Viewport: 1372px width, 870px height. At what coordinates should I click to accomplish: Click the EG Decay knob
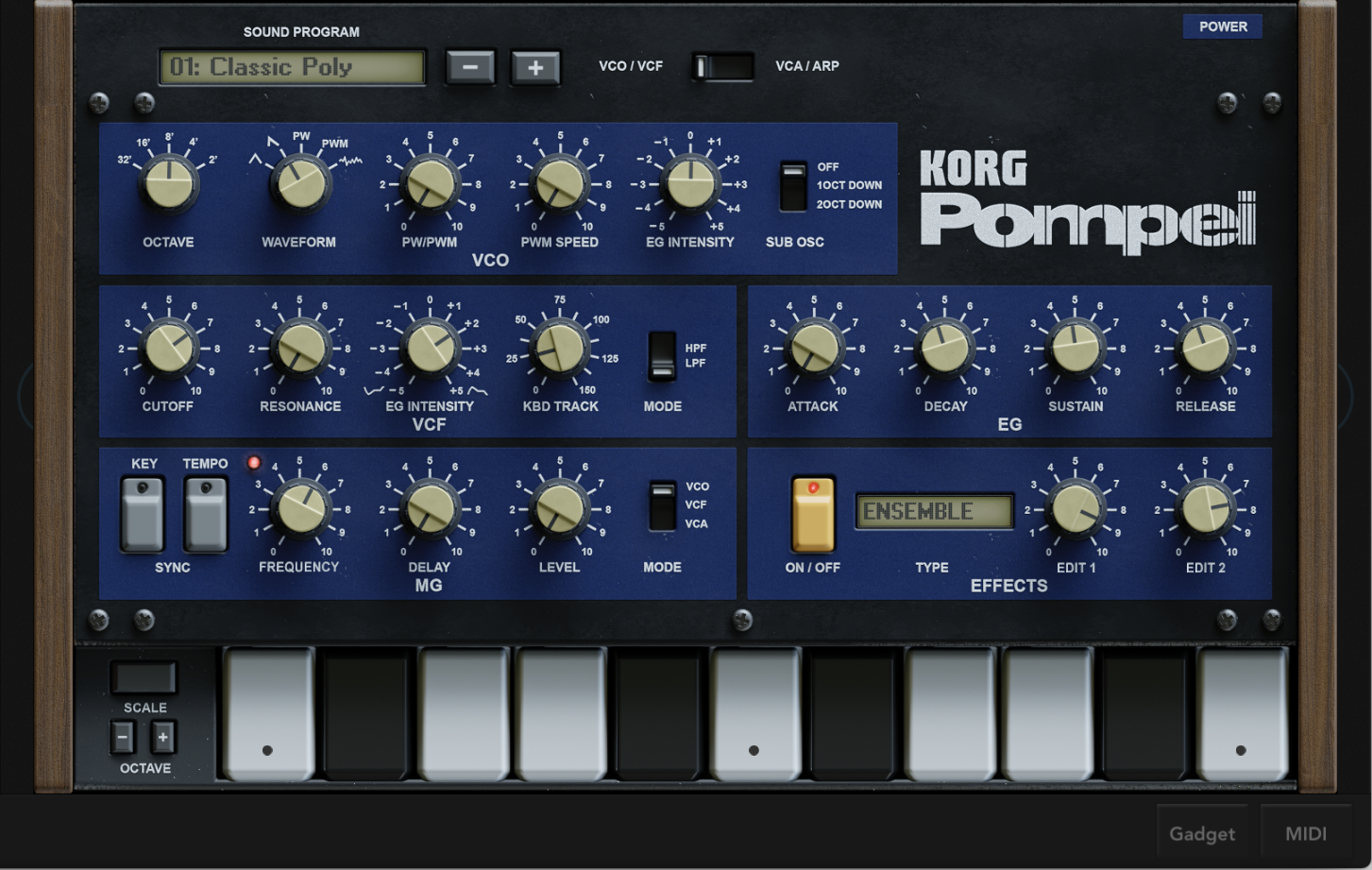click(x=944, y=348)
